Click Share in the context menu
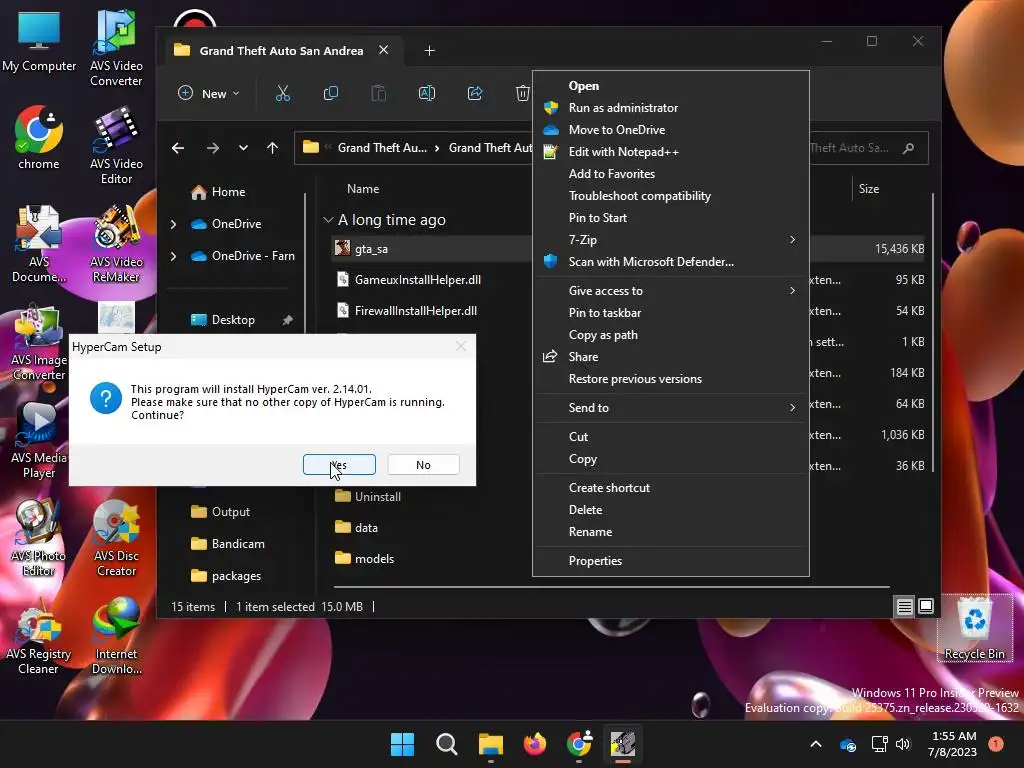Screen dimensions: 1024x768 pyautogui.click(x=671, y=357)
